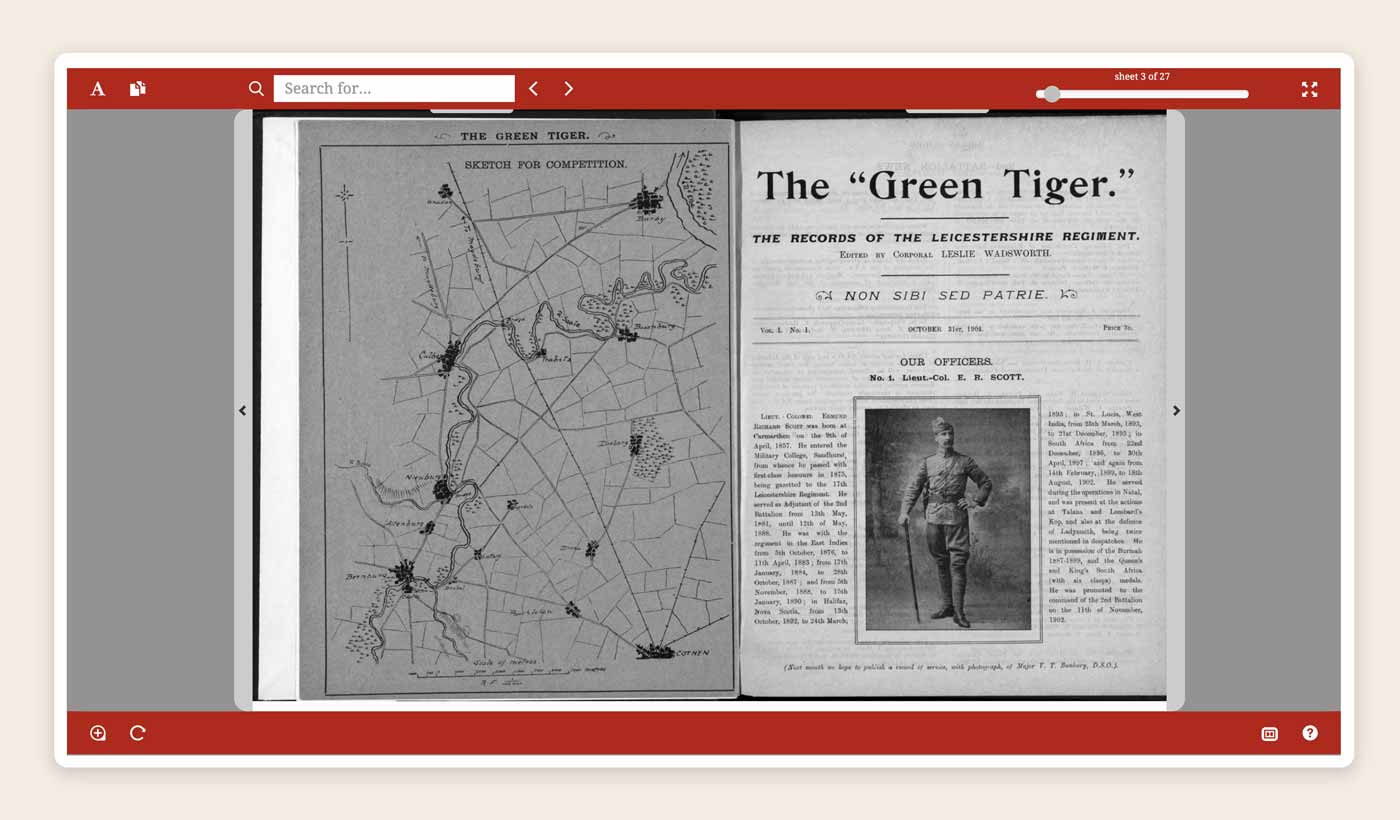Toggle the two-page view icon
Image resolution: width=1400 pixels, height=820 pixels.
click(1269, 734)
